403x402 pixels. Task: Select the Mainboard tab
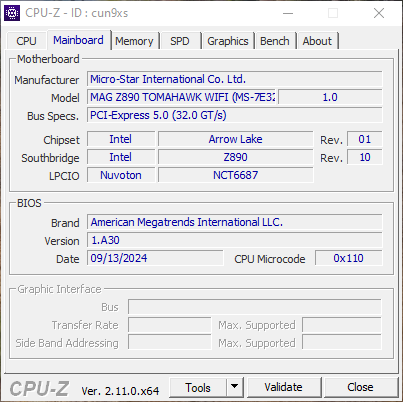click(78, 40)
